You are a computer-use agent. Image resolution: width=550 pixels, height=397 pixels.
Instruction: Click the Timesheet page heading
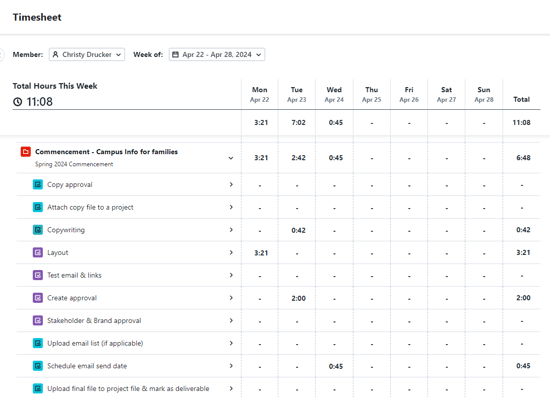point(37,17)
